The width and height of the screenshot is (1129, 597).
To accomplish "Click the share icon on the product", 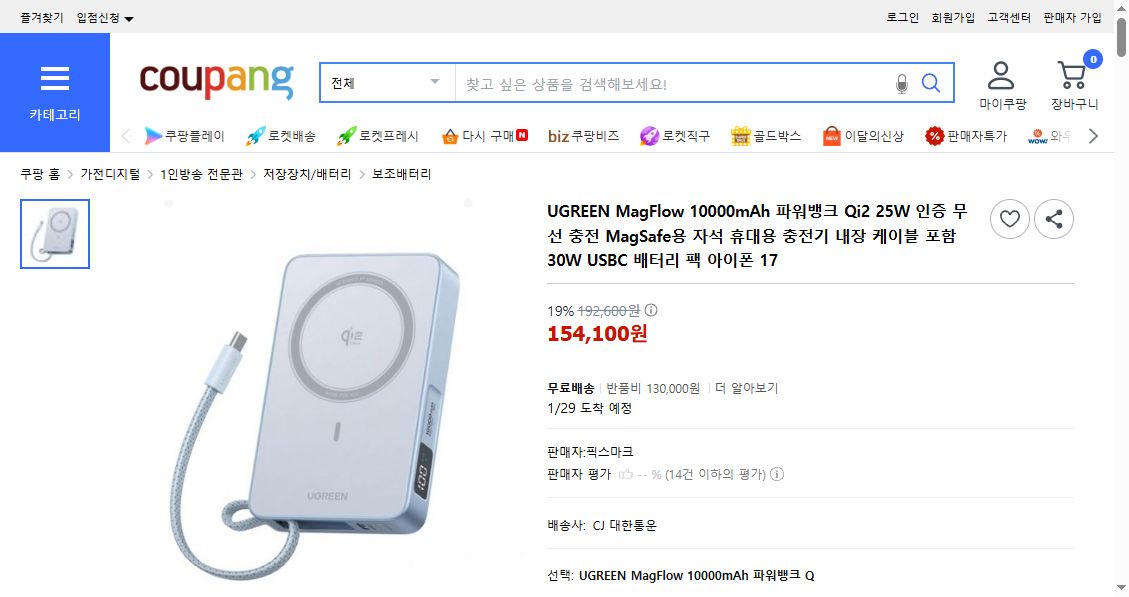I will coord(1054,219).
